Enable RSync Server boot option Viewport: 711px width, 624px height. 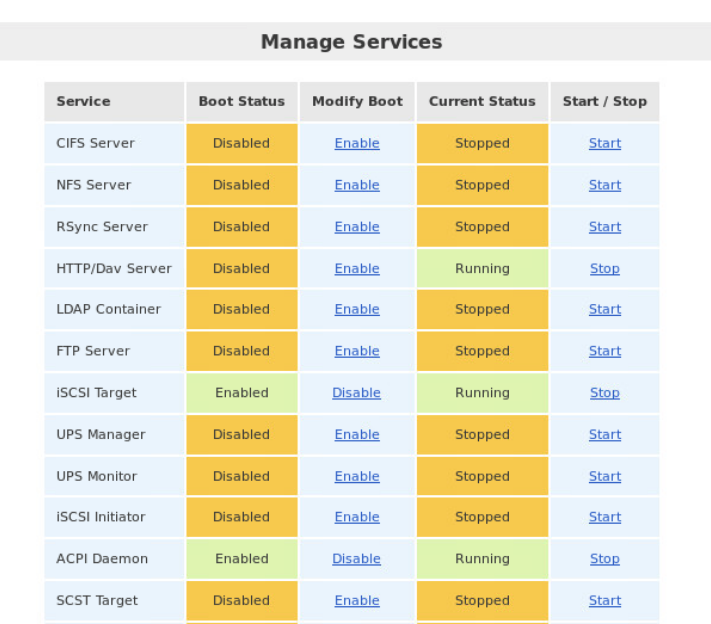[x=357, y=227]
